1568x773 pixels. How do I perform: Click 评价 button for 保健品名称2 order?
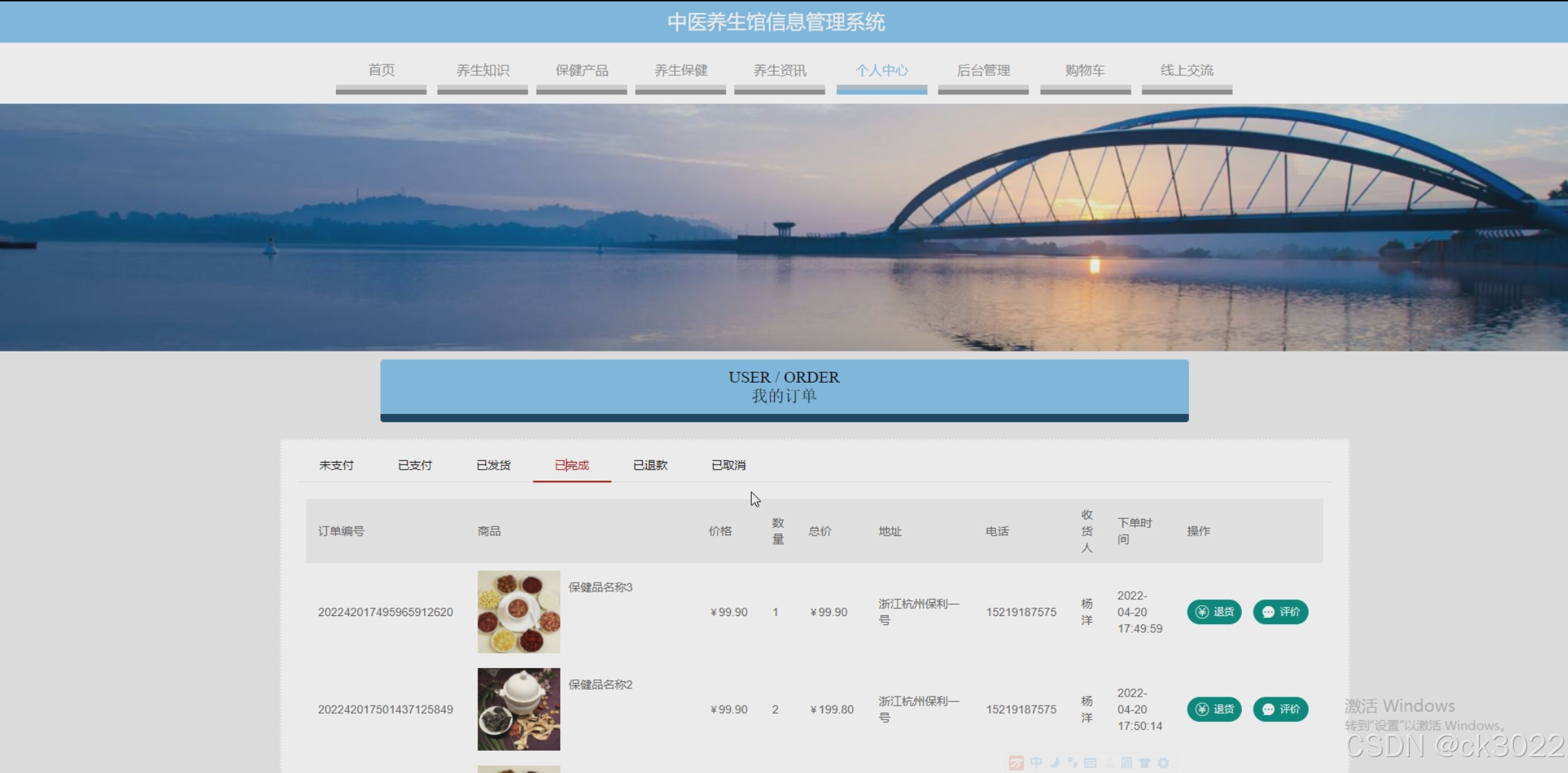click(x=1280, y=709)
